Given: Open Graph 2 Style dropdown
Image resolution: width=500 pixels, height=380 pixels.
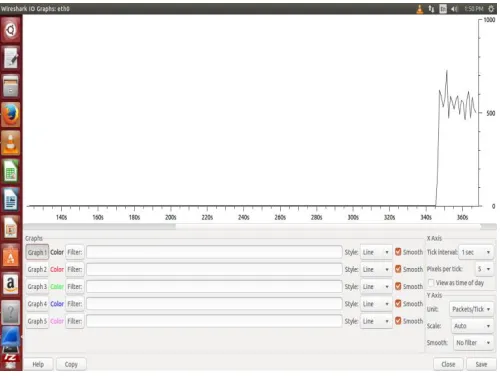Looking at the screenshot, I should tap(376, 269).
